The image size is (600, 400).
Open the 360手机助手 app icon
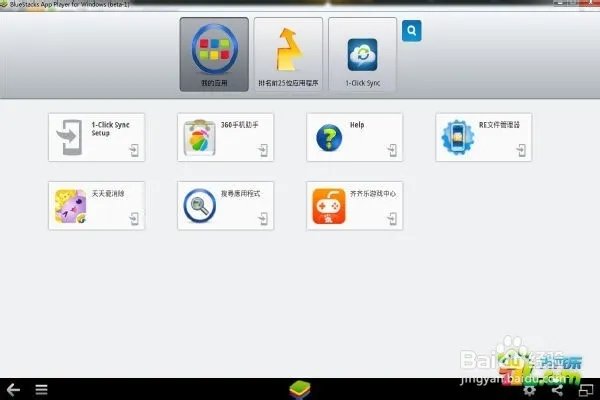199,137
